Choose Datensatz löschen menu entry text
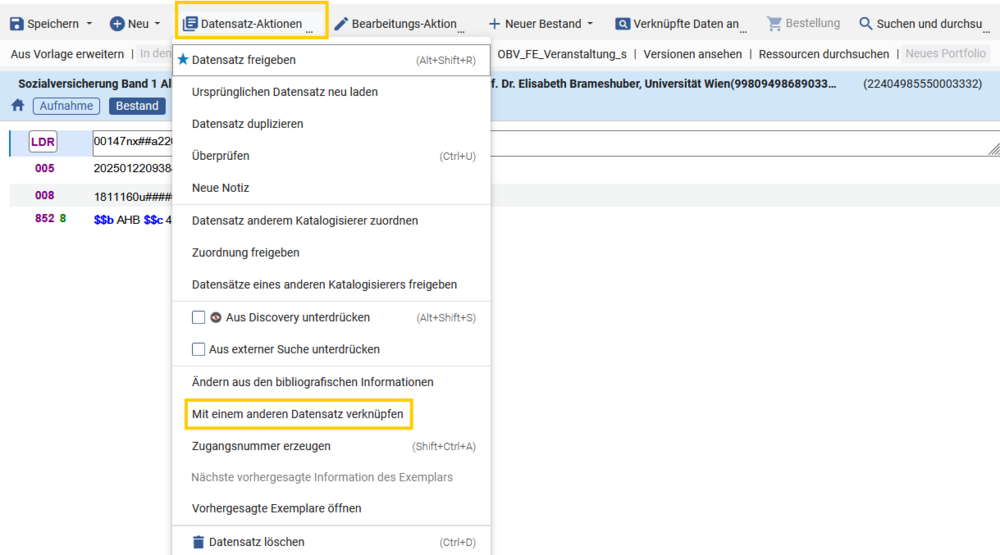 click(256, 542)
